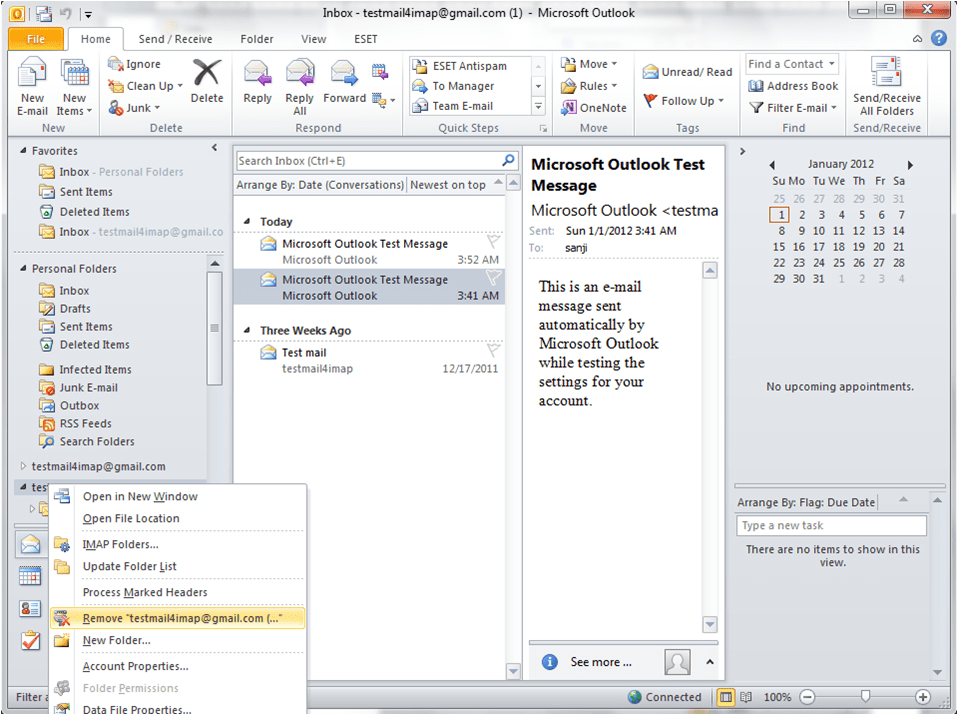The image size is (958, 715).
Task: Delete the selected message
Action: coord(207,81)
